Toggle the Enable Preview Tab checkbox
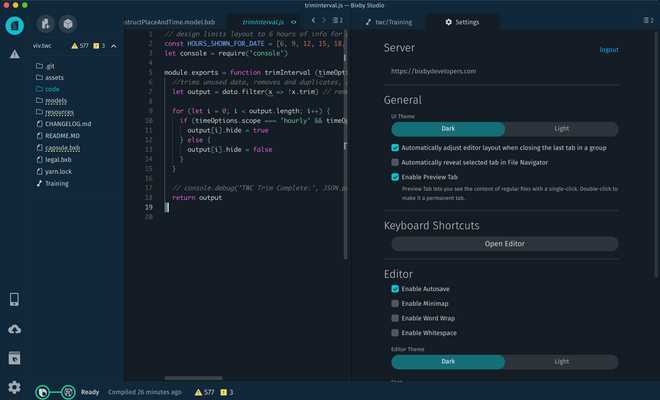Image resolution: width=660 pixels, height=400 pixels. pos(395,177)
